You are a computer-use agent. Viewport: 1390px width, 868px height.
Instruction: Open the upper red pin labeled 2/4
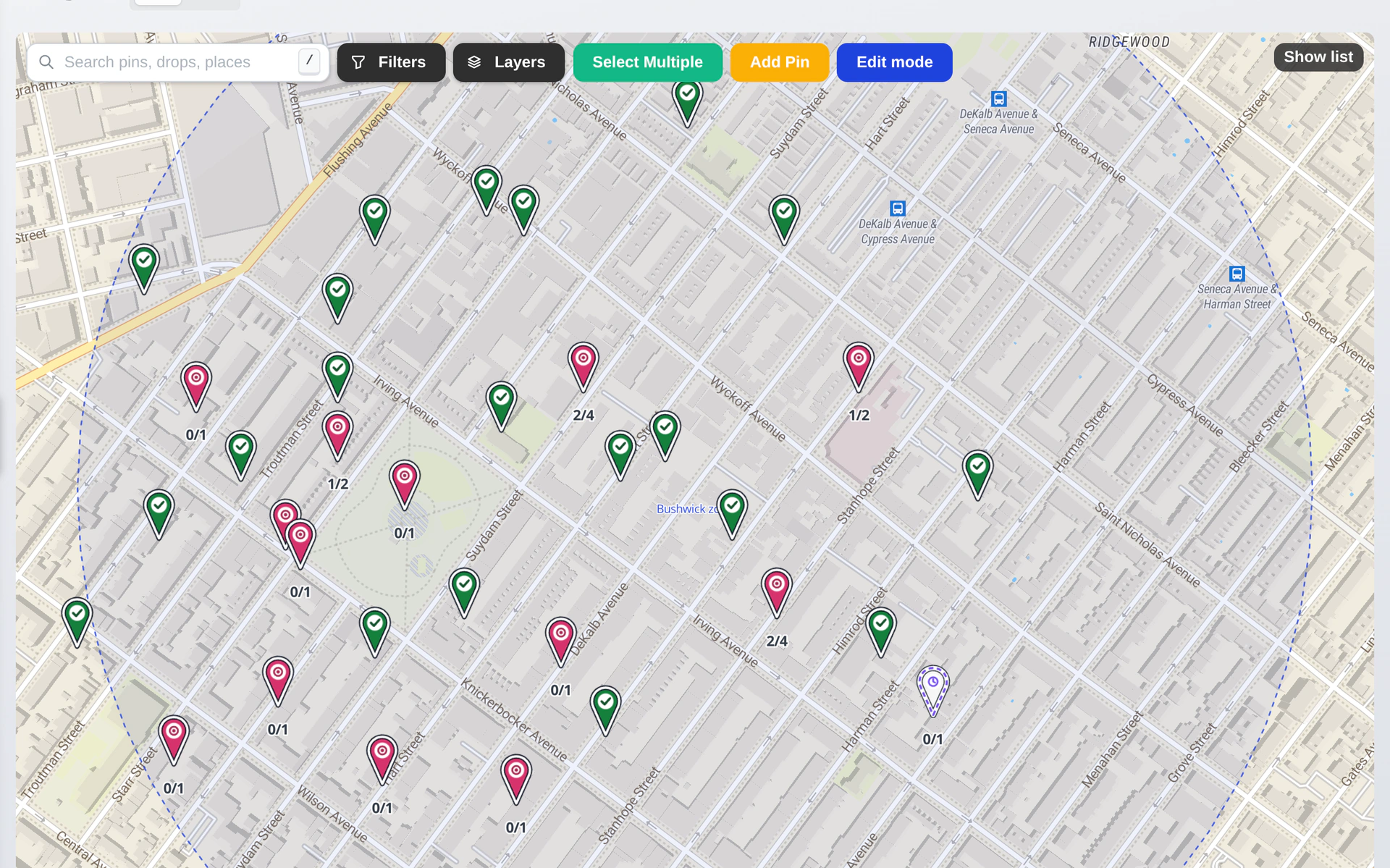point(584,366)
